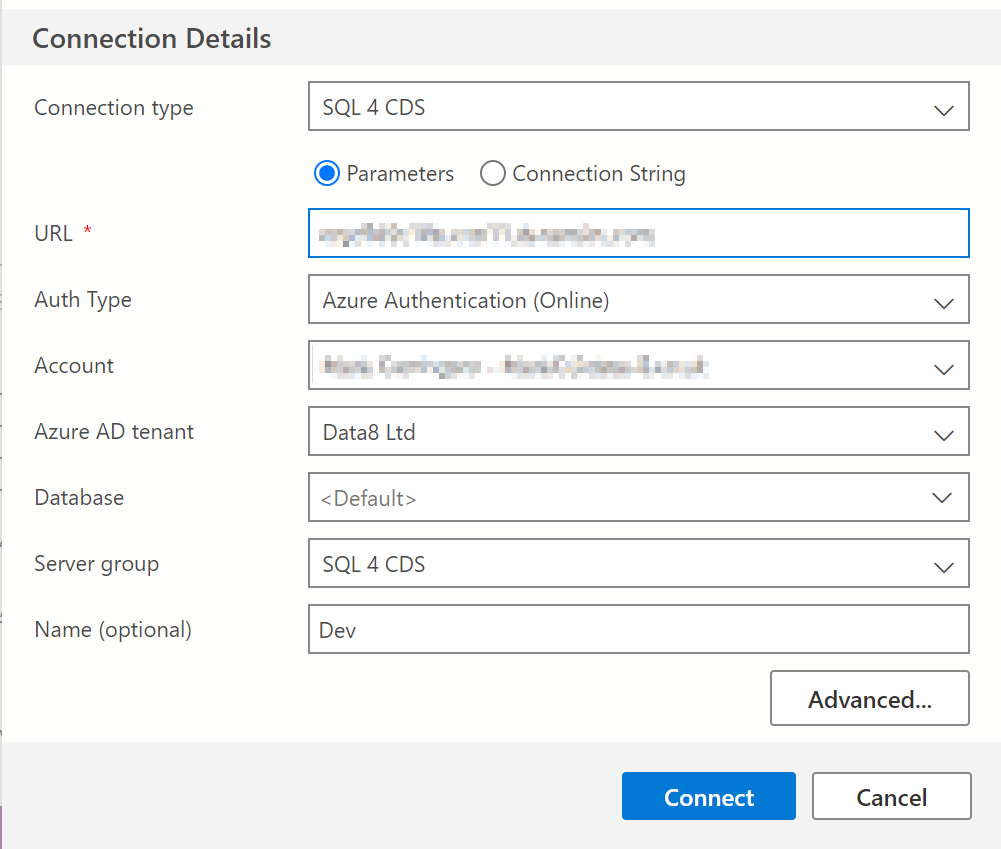This screenshot has width=1001, height=849.
Task: Click the URL field label
Action: pos(54,234)
